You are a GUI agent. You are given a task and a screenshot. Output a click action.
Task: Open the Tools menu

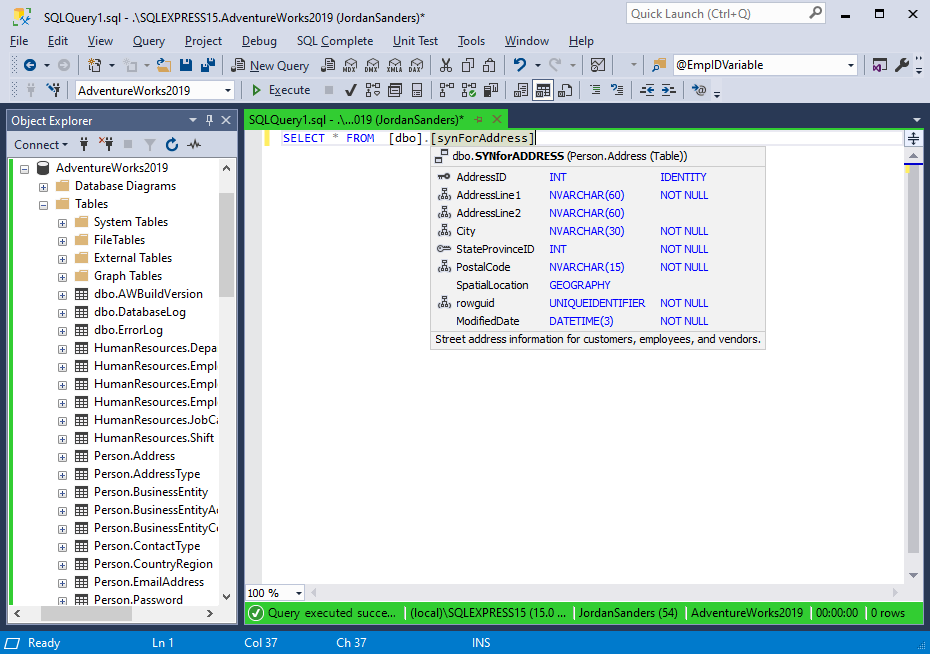point(471,41)
